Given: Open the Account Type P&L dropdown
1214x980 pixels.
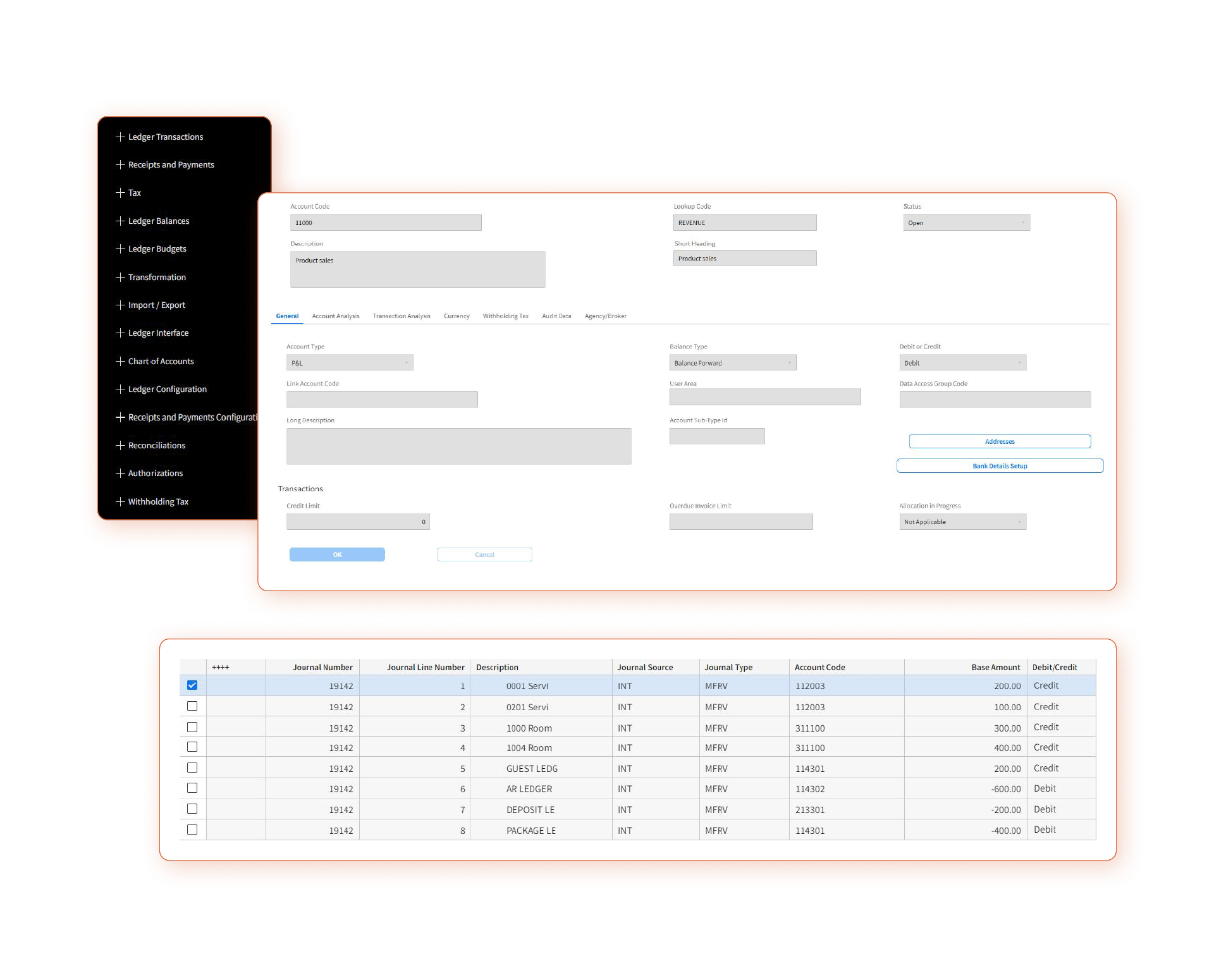Looking at the screenshot, I should [350, 363].
